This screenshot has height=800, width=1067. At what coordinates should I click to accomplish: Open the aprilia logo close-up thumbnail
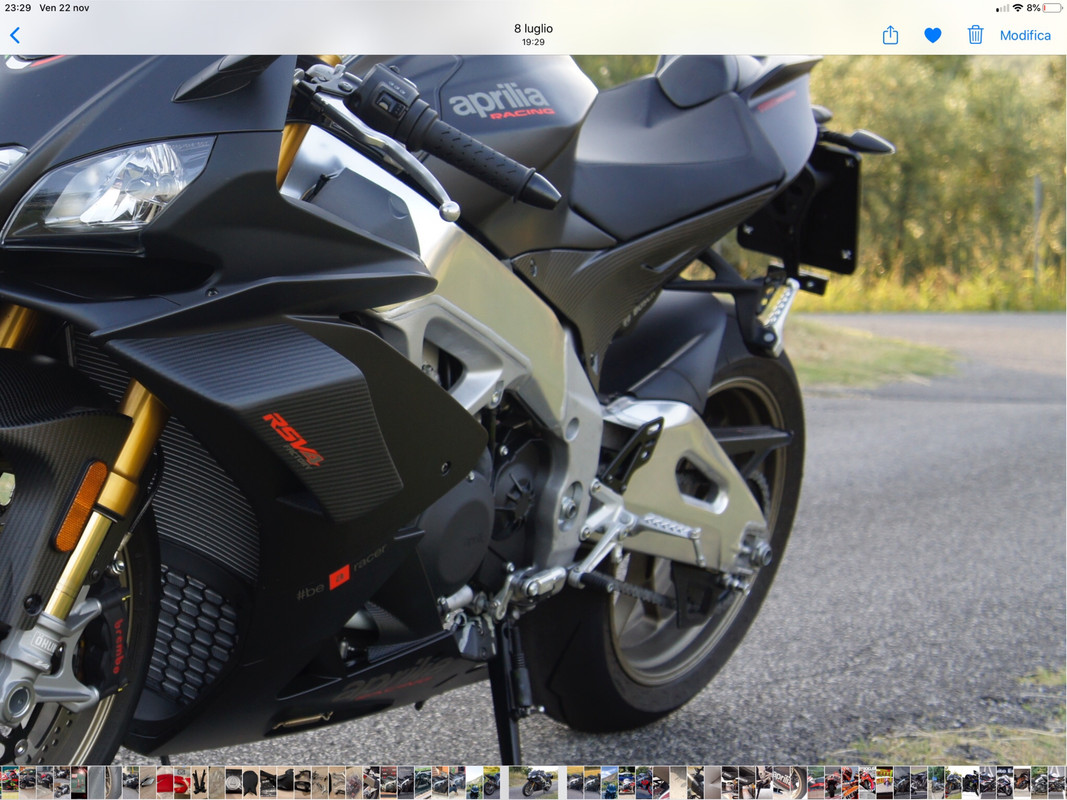coord(781,782)
